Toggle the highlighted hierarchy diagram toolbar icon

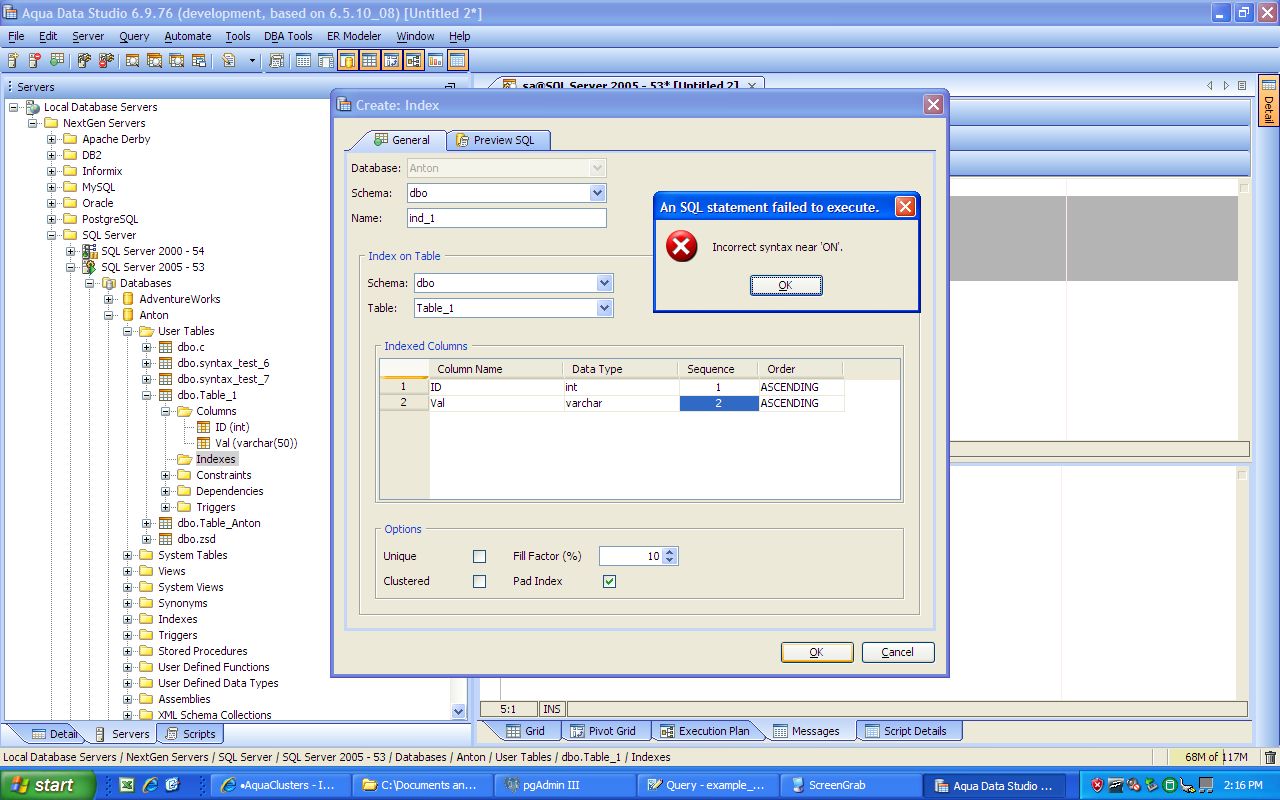413,61
